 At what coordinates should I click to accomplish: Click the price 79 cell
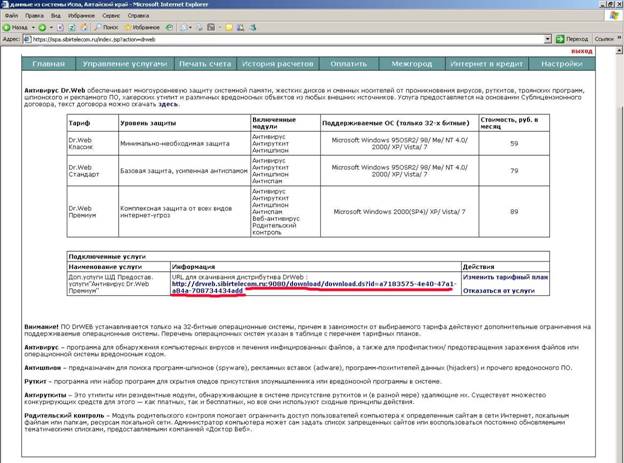(514, 170)
